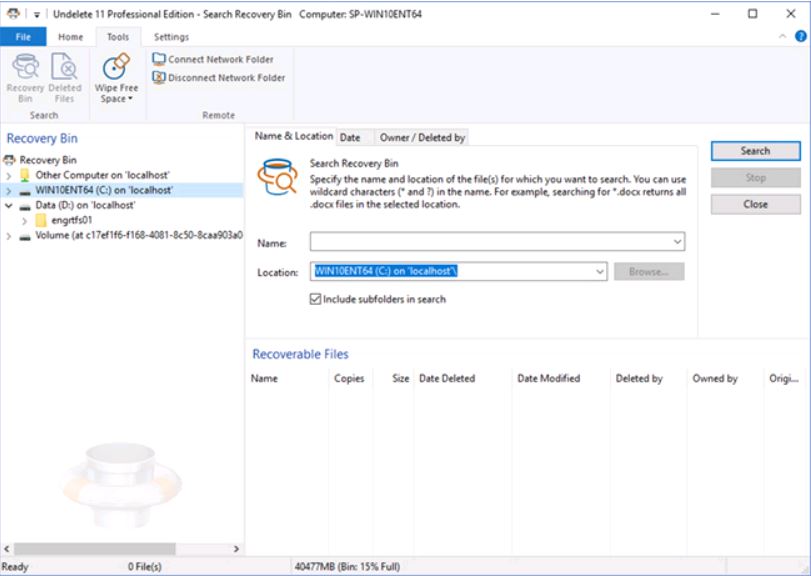Image resolution: width=811 pixels, height=576 pixels.
Task: Click the '40477MB (Bin: 15% Full)' status text
Action: [347, 567]
